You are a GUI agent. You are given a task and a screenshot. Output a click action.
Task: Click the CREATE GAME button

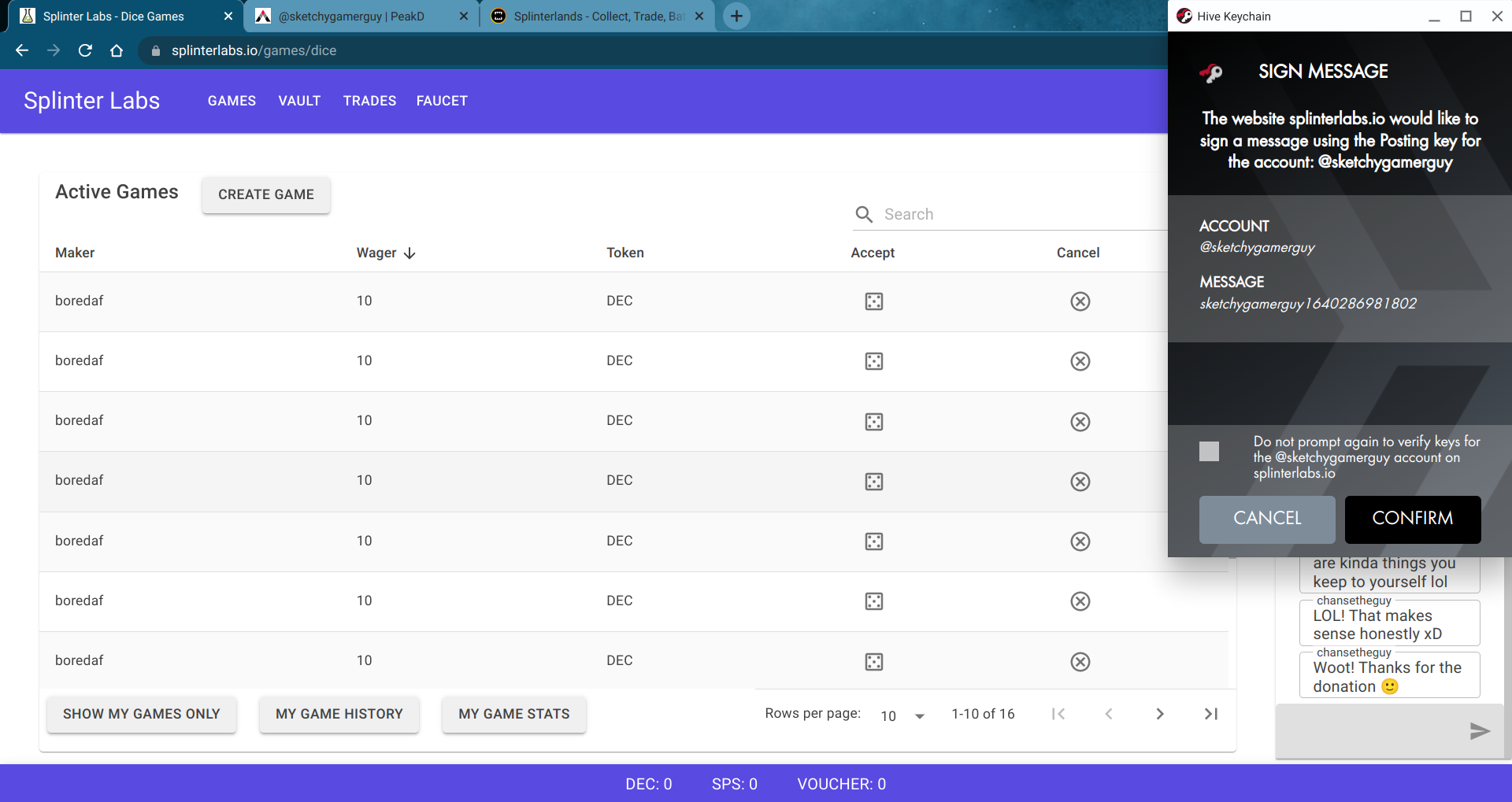(x=266, y=194)
